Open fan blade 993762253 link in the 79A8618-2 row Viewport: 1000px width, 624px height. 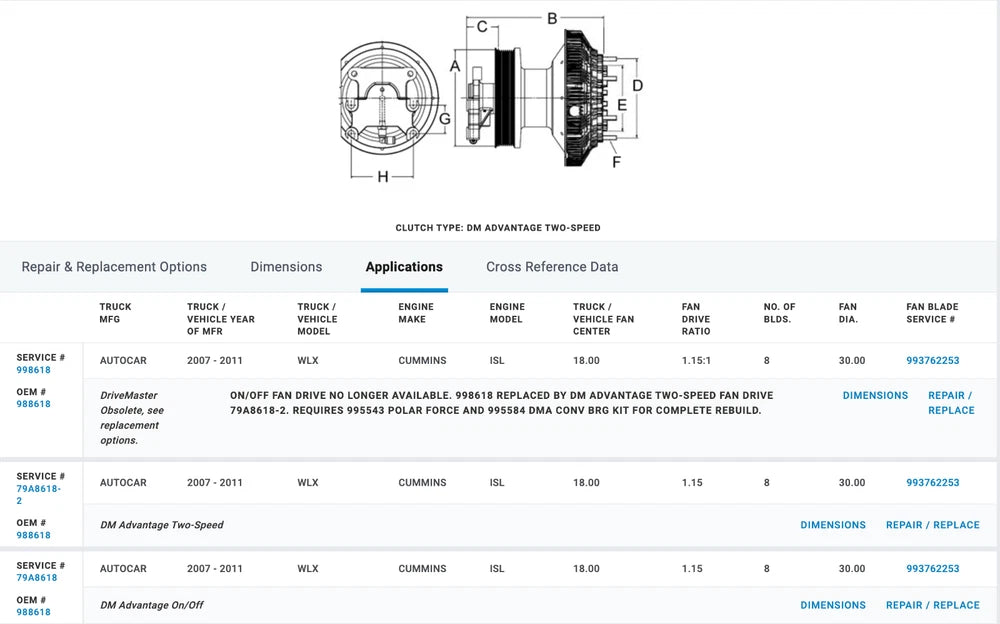pyautogui.click(x=932, y=483)
